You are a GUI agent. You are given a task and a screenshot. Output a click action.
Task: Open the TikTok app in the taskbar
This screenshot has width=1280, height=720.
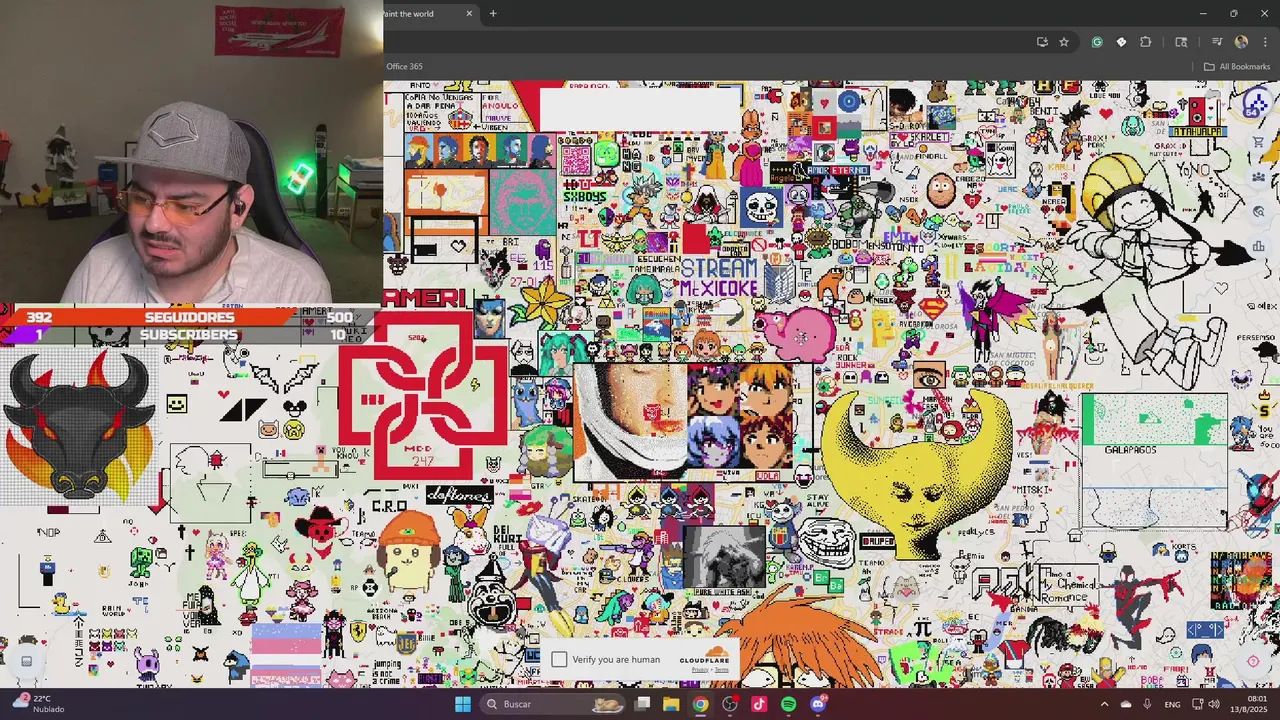(x=759, y=704)
